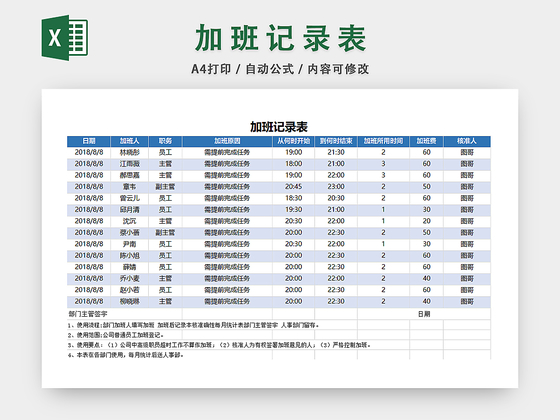Image resolution: width=560 pixels, height=420 pixels.
Task: Click the 18:00 start time in 江雨薇's row
Action: tap(294, 164)
